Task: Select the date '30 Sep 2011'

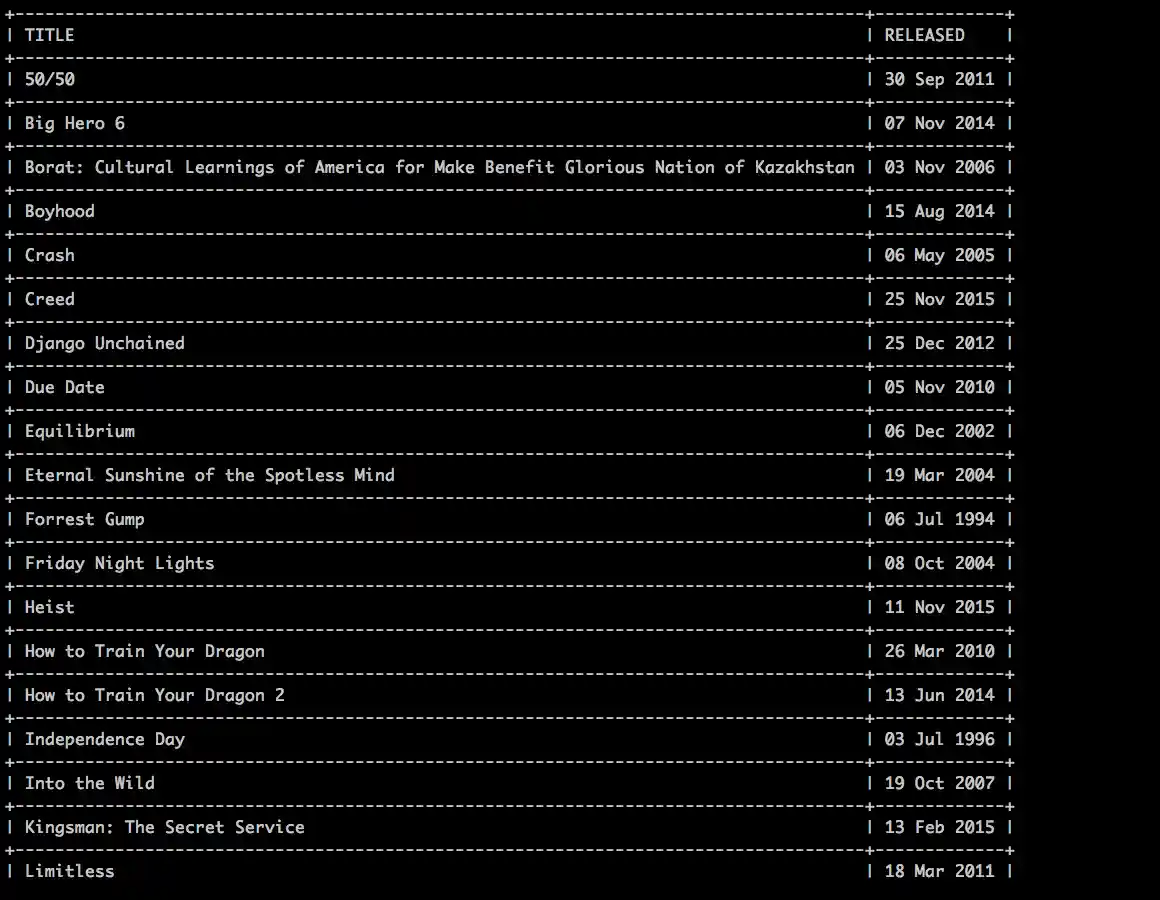Action: coord(940,79)
